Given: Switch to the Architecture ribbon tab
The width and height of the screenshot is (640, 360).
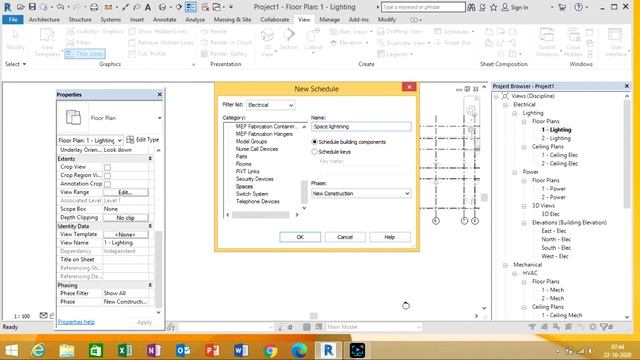Looking at the screenshot, I should coord(44,20).
